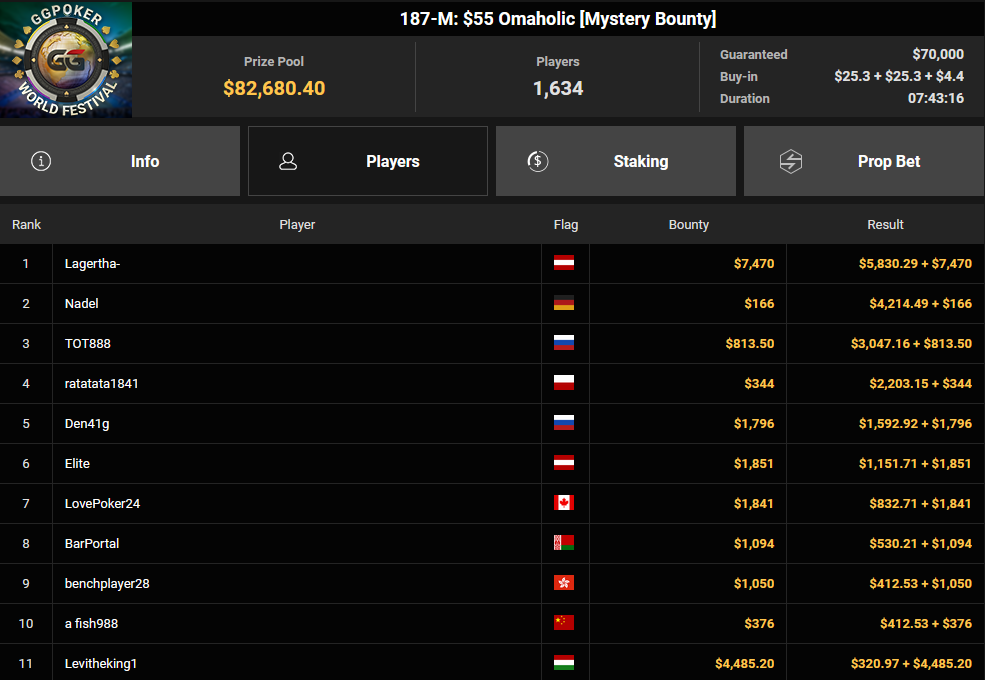This screenshot has width=985, height=680.
Task: Click the tournament title 187-M: $55 Omaholic
Action: pyautogui.click(x=558, y=18)
